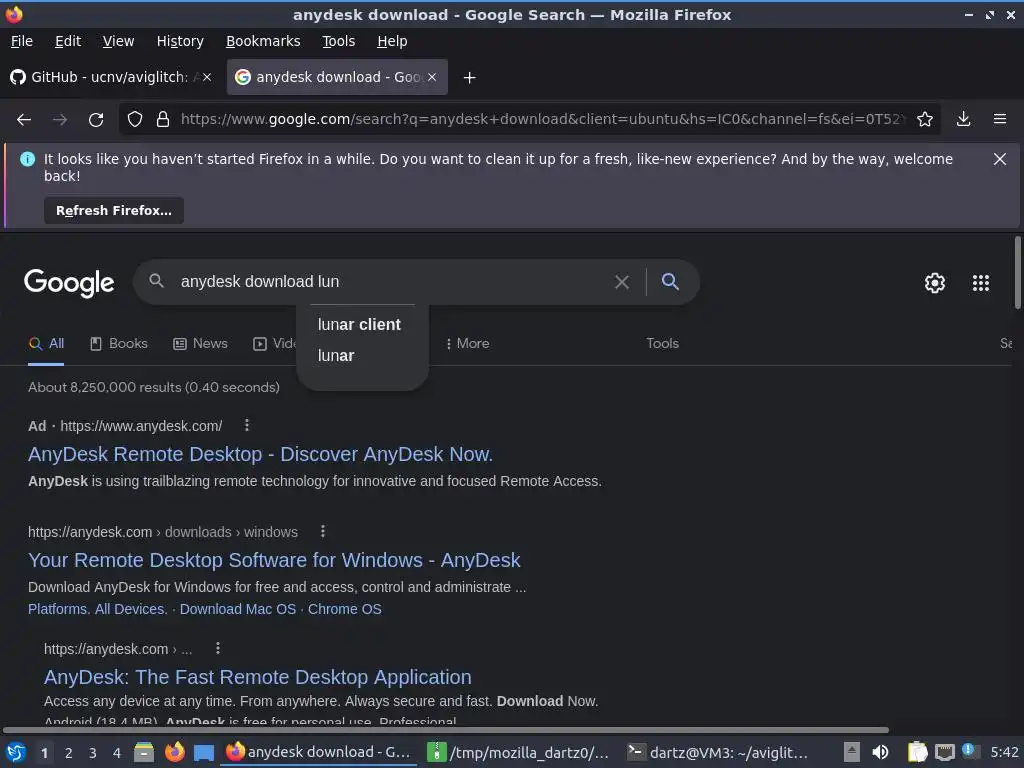Launch file manager from taskbar
This screenshot has width=1024, height=768.
(144, 752)
